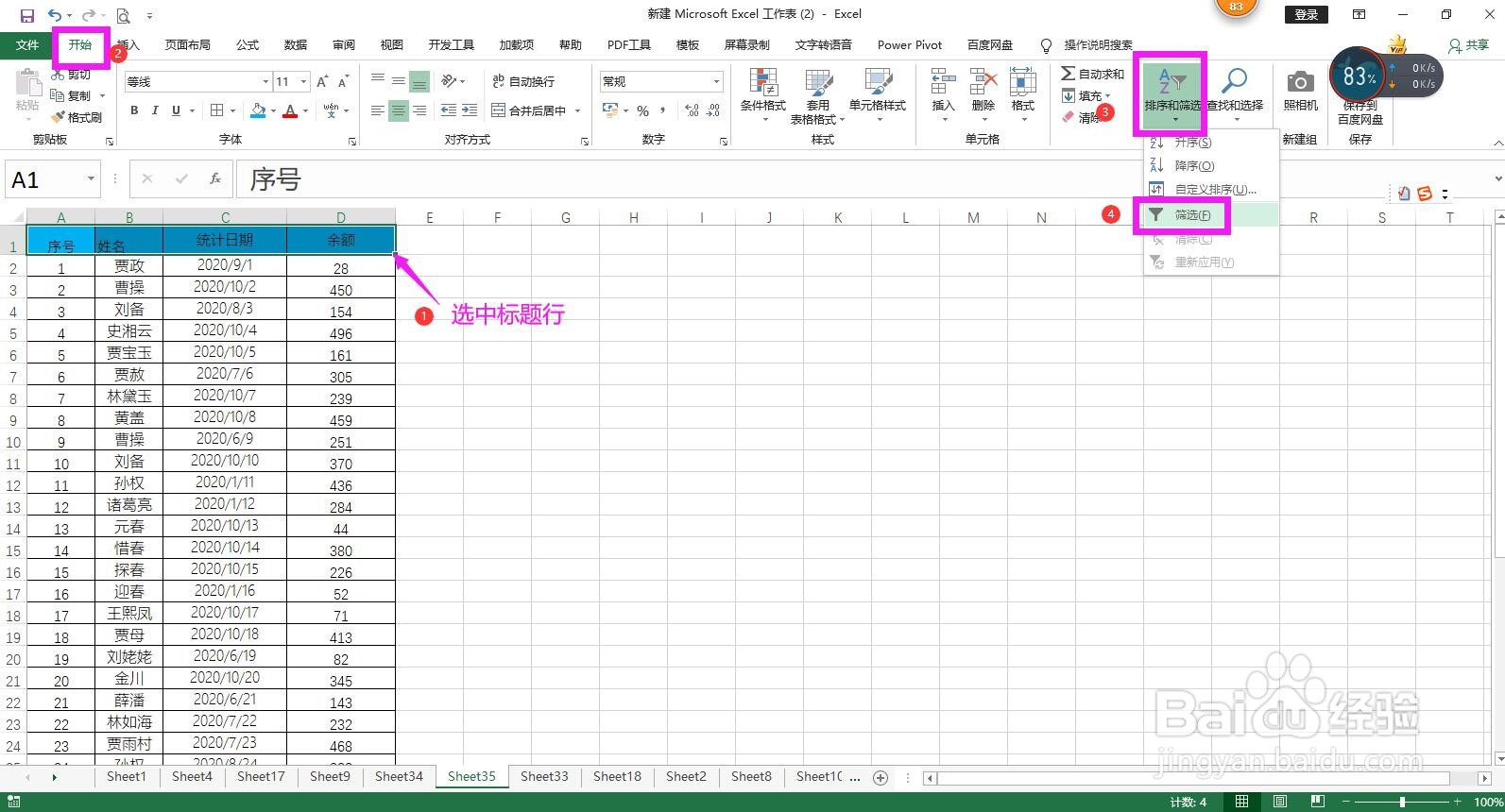Toggle Bottom Align vertical alignment
1505x812 pixels.
tap(419, 82)
